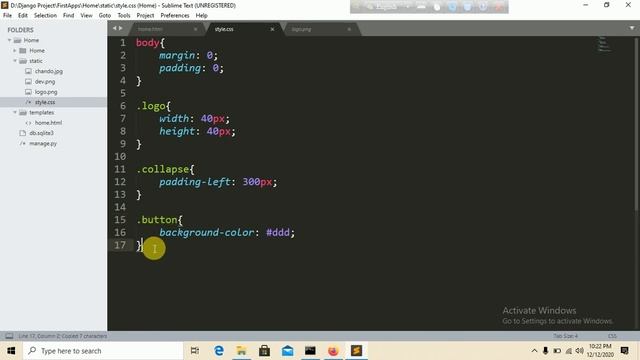
Task: Click the Tab Size 4 status entry
Action: [x=565, y=336]
